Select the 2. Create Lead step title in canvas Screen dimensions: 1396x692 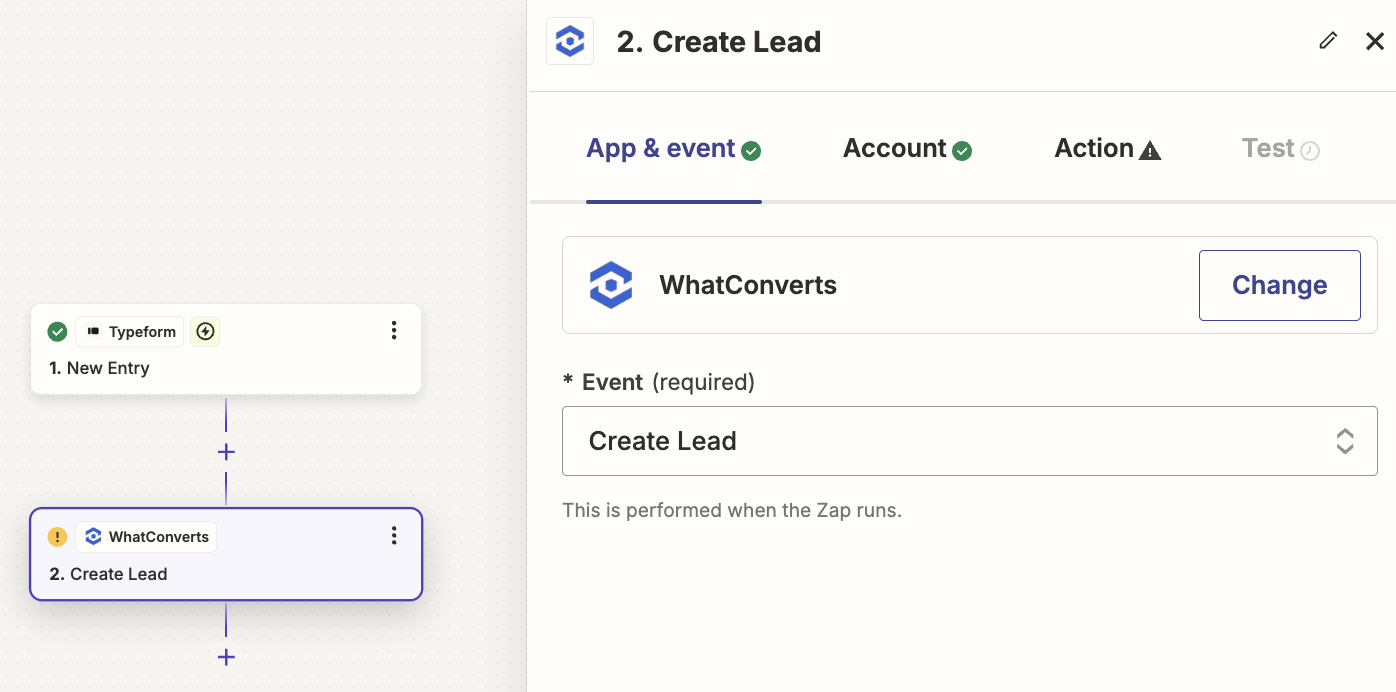(108, 574)
